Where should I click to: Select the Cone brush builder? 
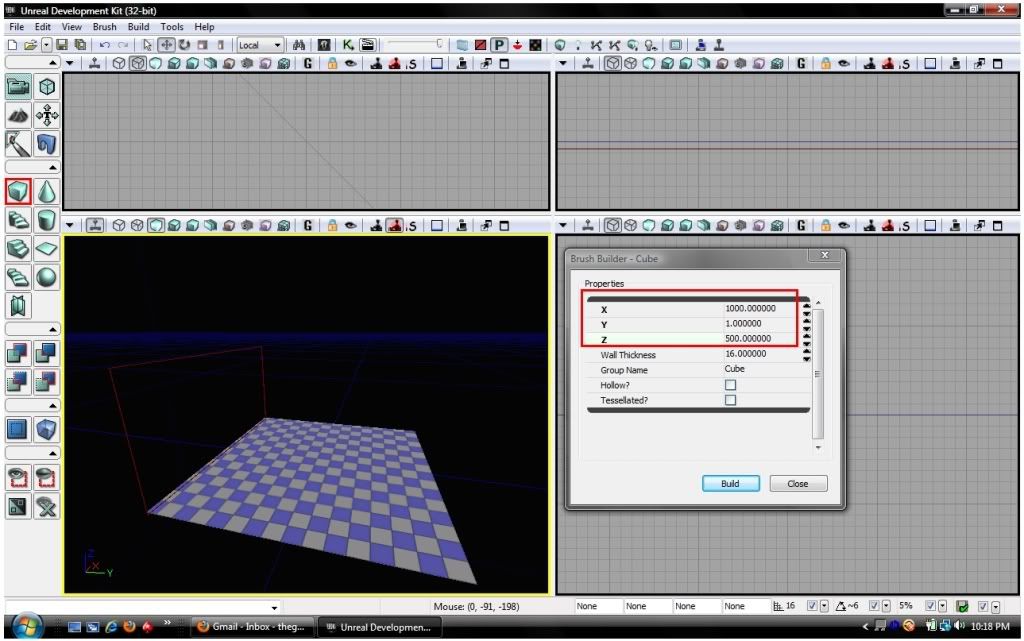click(x=46, y=192)
